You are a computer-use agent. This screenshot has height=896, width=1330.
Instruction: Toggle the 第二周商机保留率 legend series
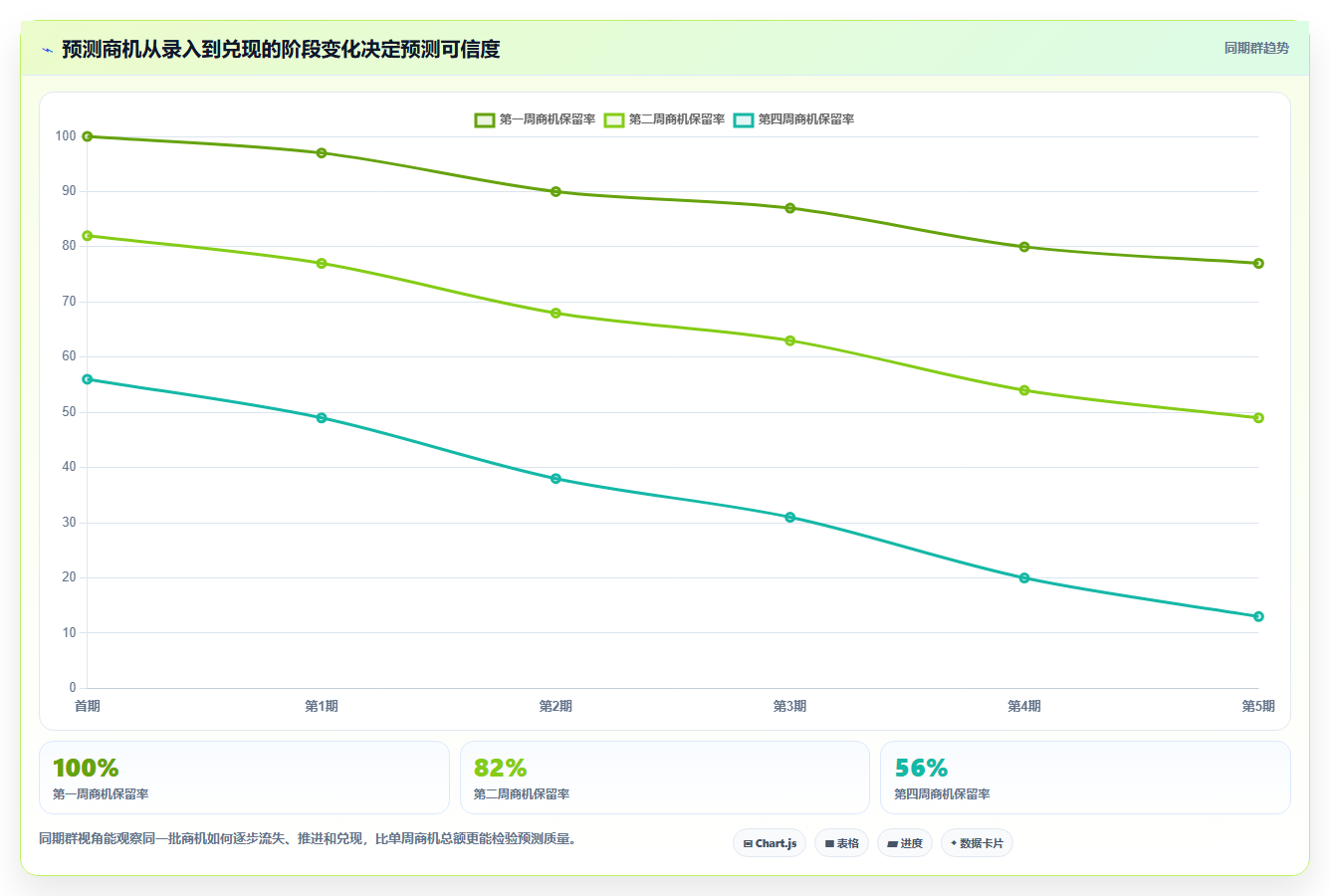coord(664,119)
